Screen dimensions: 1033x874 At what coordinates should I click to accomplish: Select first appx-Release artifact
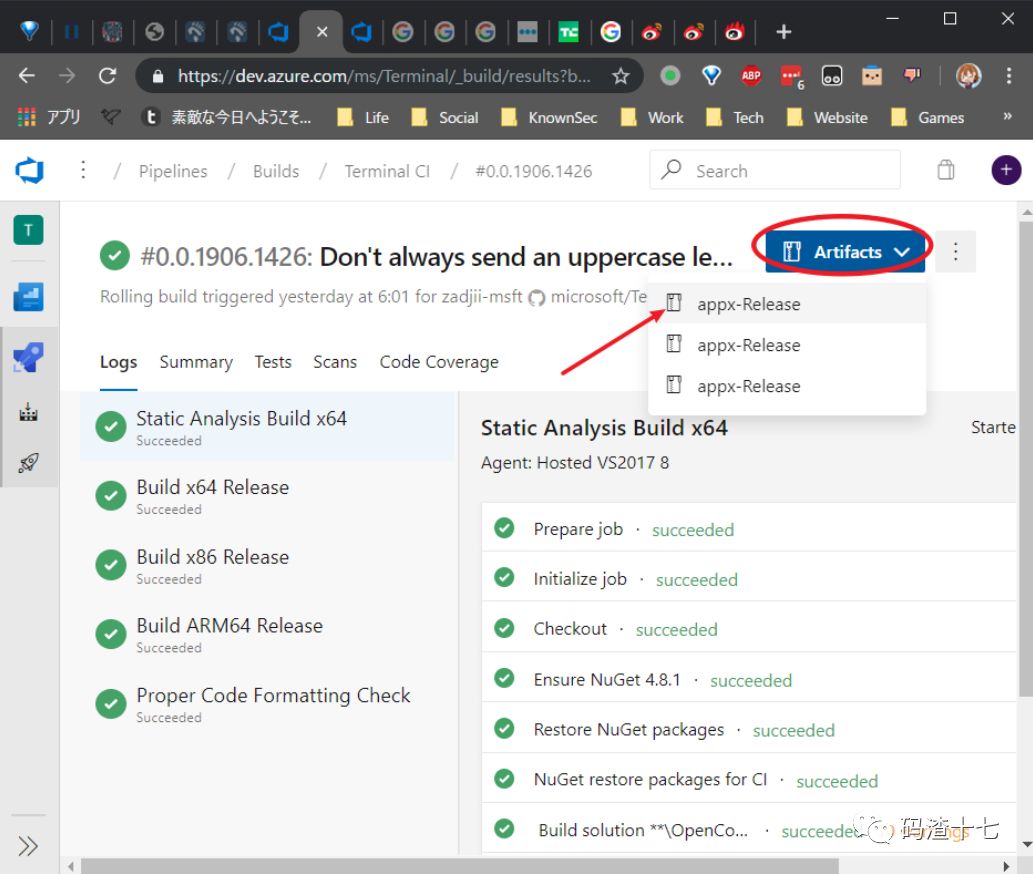pos(787,304)
